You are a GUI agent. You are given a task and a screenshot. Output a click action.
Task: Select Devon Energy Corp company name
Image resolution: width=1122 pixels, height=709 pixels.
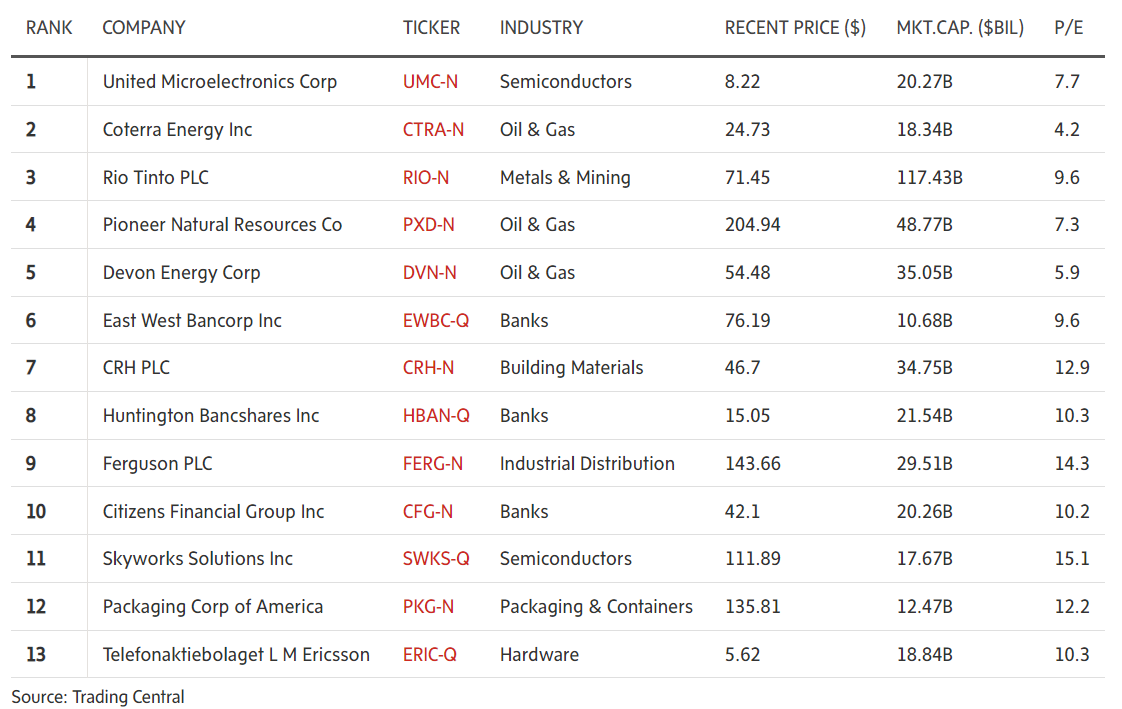point(181,273)
